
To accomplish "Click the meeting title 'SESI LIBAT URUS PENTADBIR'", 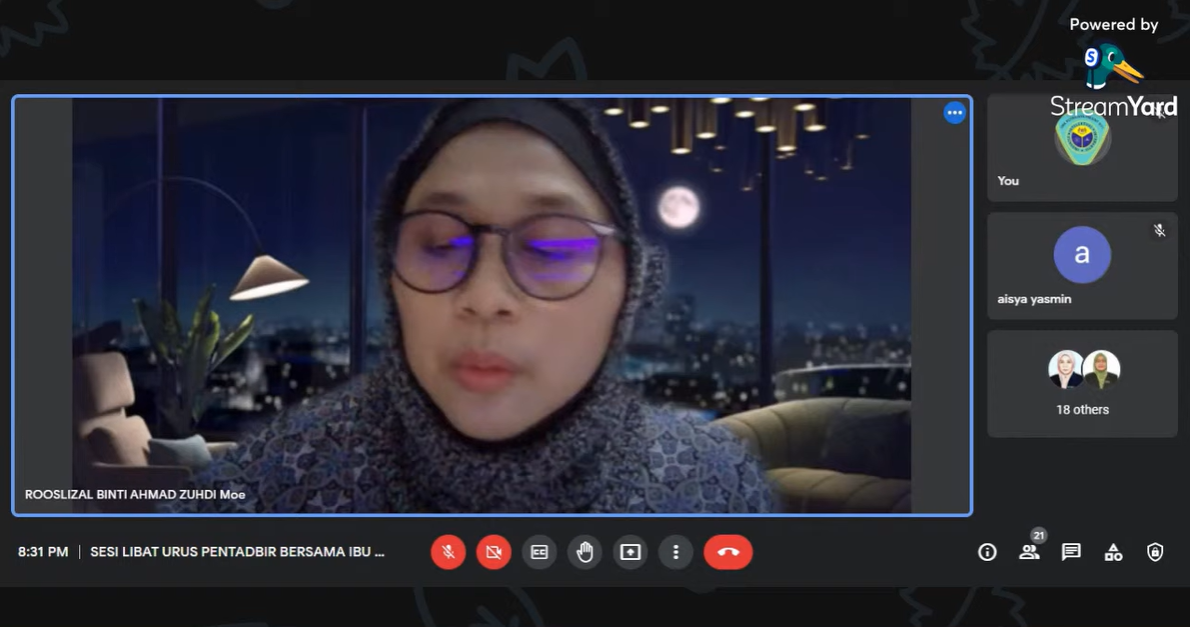I will (x=237, y=552).
